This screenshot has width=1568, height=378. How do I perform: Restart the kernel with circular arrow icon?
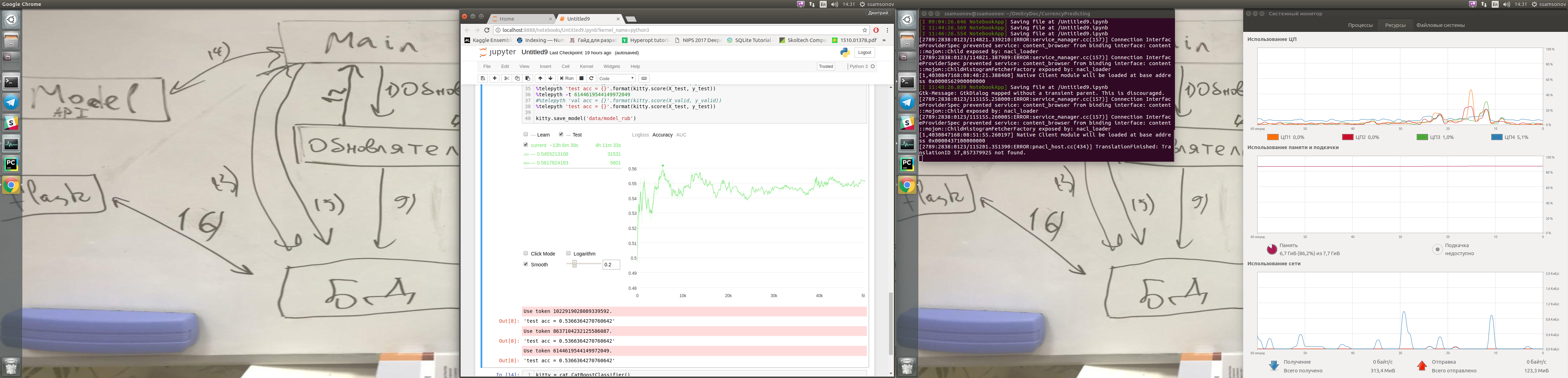tap(591, 78)
